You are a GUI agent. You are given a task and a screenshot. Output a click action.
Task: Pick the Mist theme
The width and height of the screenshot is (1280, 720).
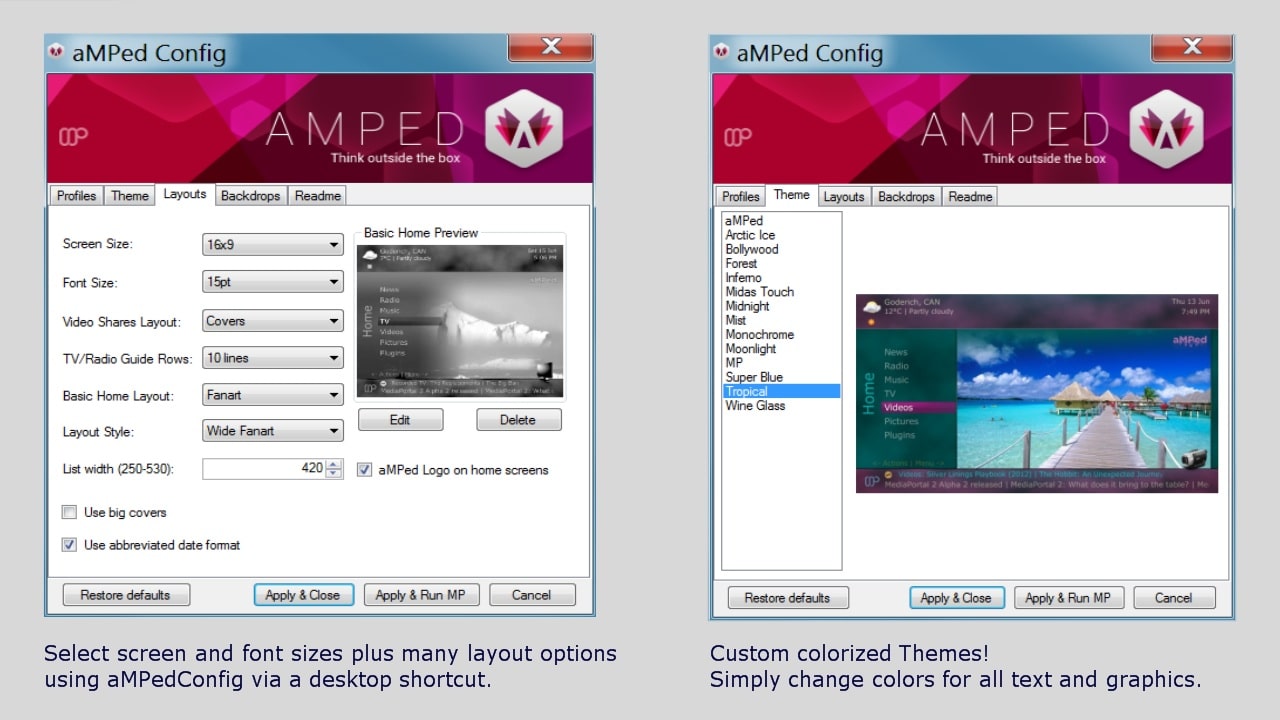(736, 320)
